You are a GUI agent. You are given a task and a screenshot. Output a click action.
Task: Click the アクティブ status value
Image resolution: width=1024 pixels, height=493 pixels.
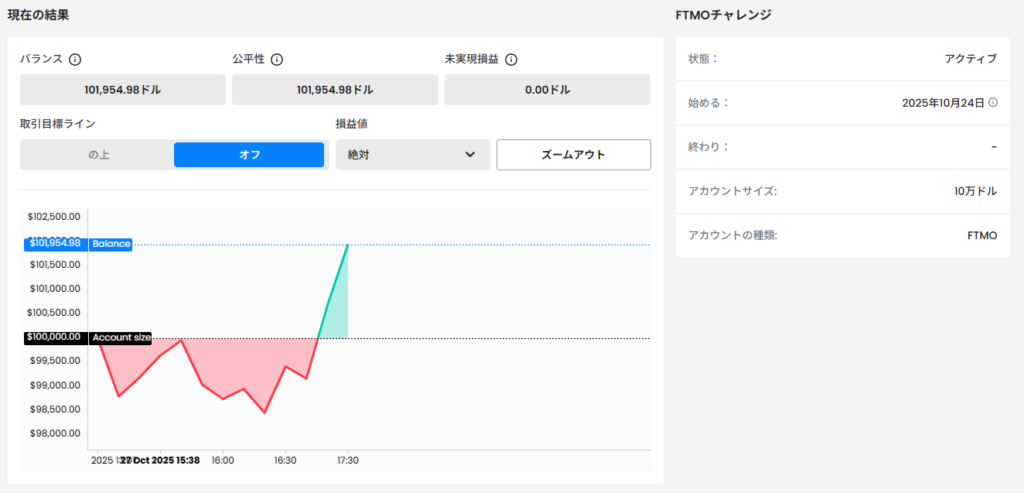point(970,59)
